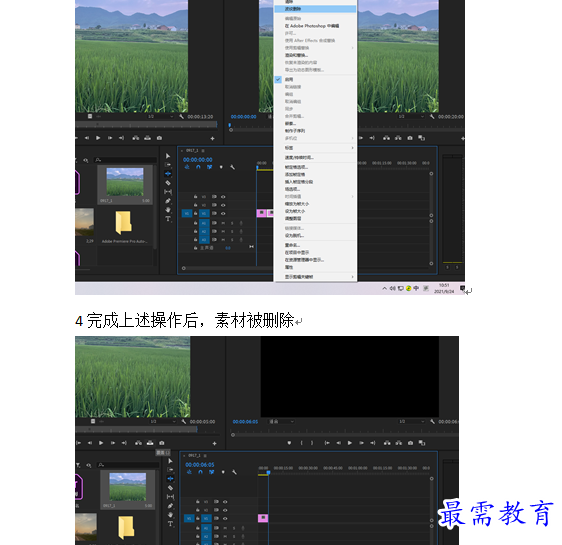562x545 pixels.
Task: Click Export Frame camera under upper source monitor
Action: [159, 138]
